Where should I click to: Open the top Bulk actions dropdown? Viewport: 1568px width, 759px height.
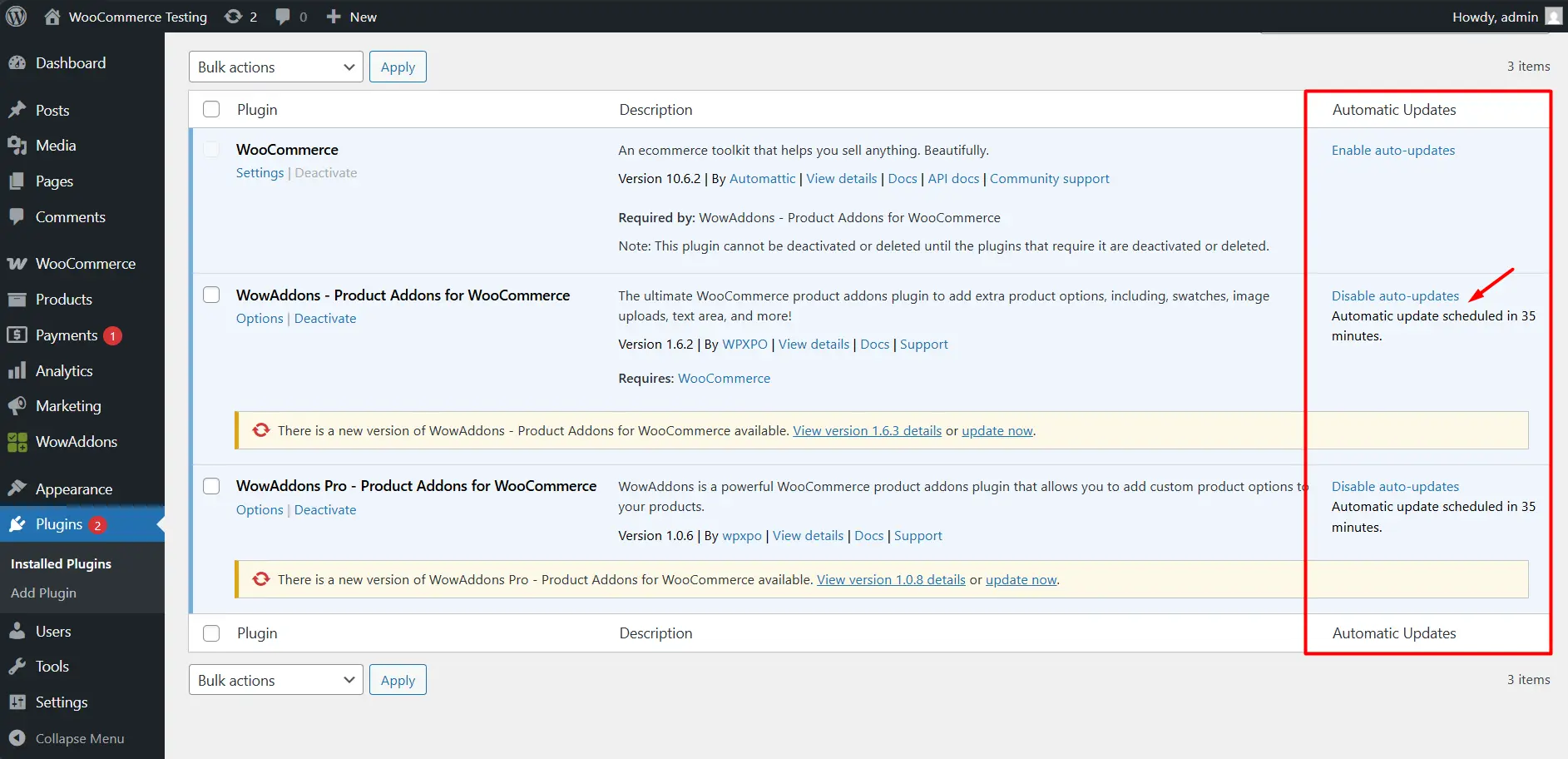click(x=275, y=67)
